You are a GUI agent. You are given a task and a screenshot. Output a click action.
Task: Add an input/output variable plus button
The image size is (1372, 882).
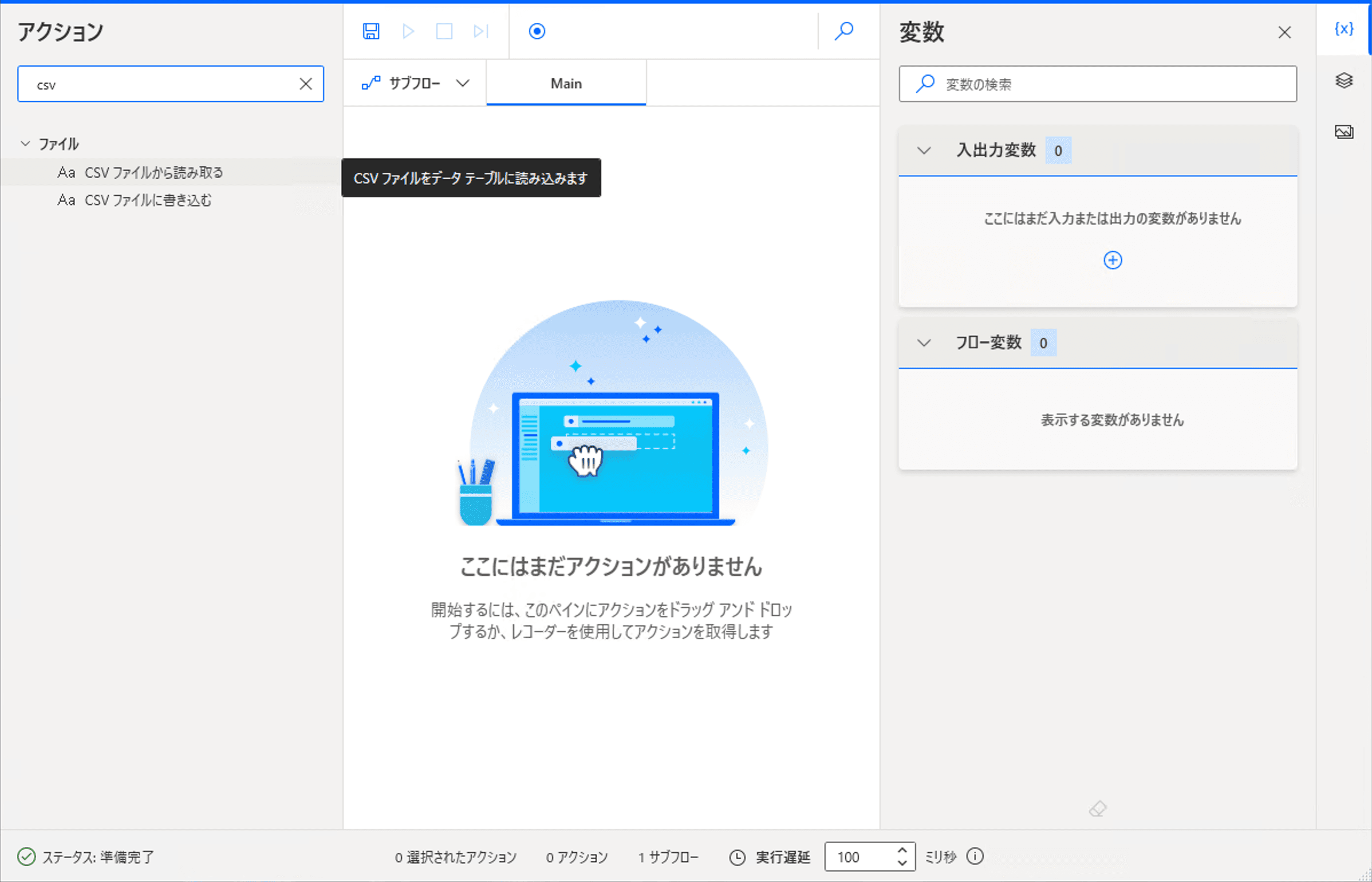[x=1113, y=260]
